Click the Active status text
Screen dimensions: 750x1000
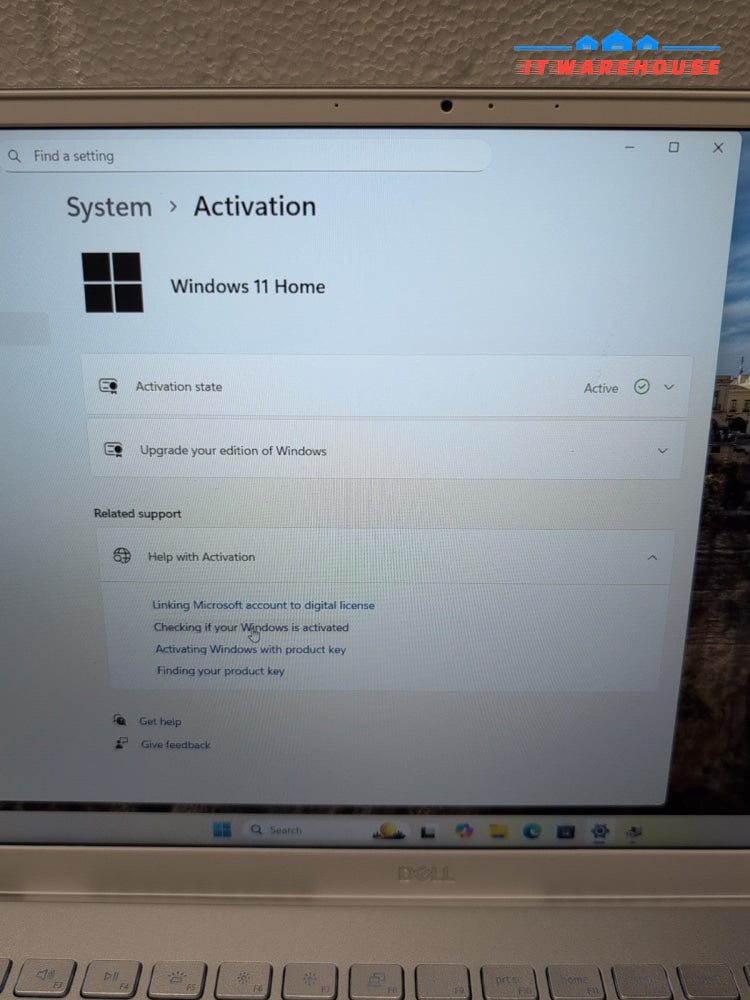tap(601, 388)
